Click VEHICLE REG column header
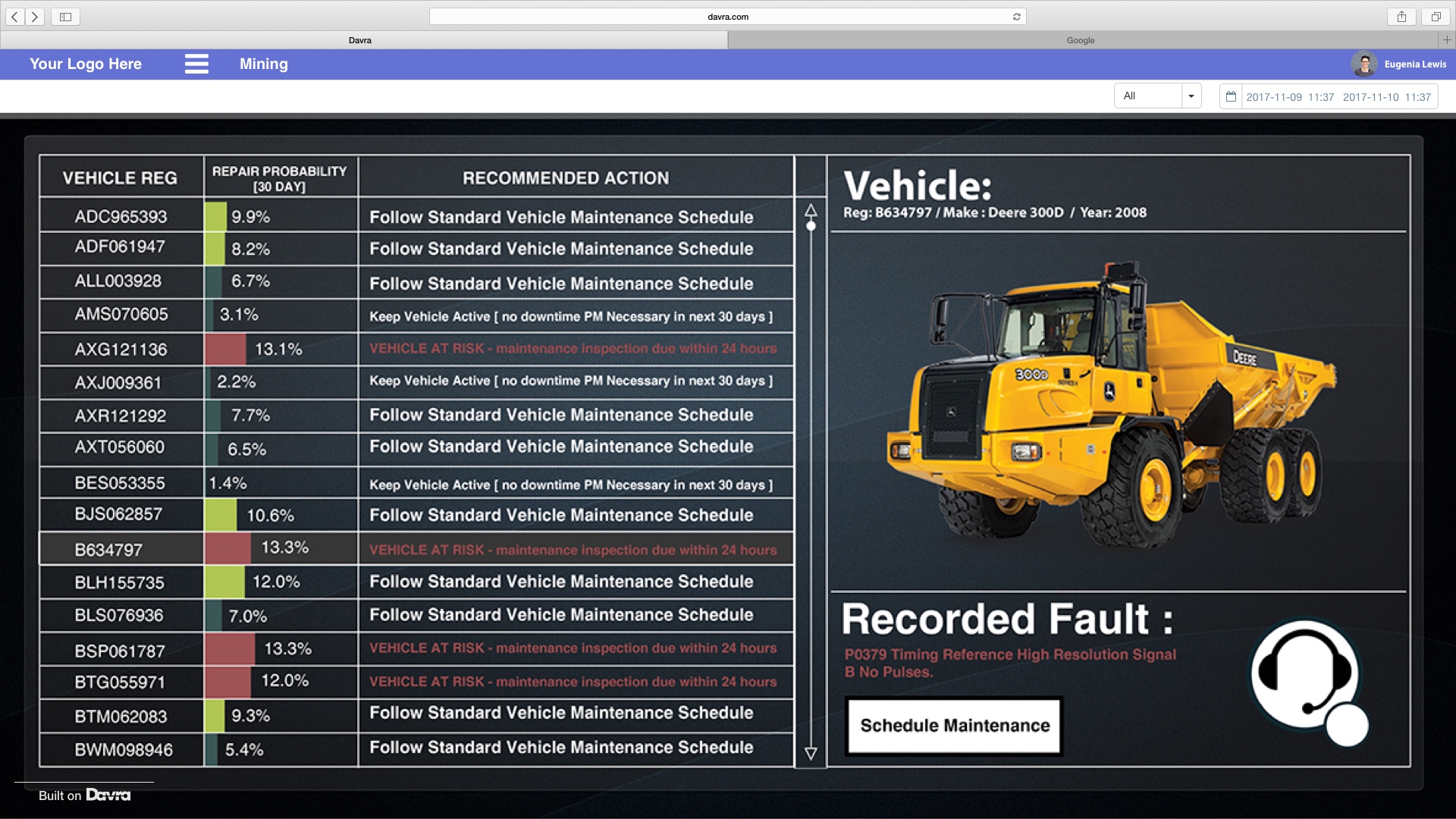 (x=120, y=178)
